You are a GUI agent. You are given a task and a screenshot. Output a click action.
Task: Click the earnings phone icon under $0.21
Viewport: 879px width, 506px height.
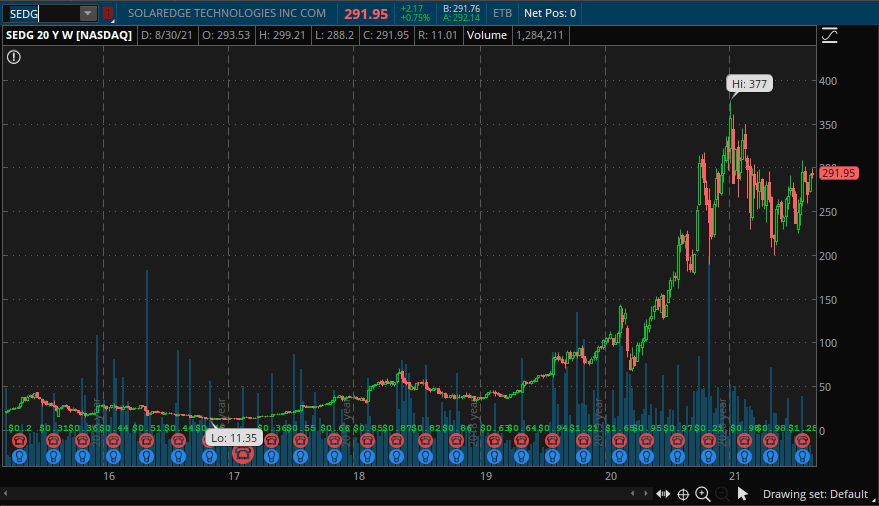coord(708,441)
